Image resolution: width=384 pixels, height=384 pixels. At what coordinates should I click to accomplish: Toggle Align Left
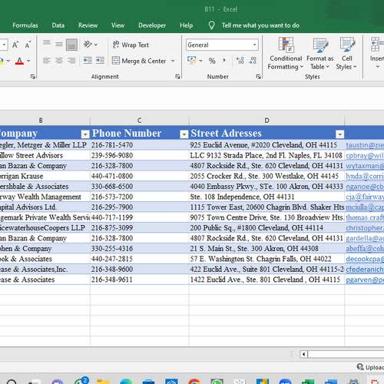coord(47,61)
